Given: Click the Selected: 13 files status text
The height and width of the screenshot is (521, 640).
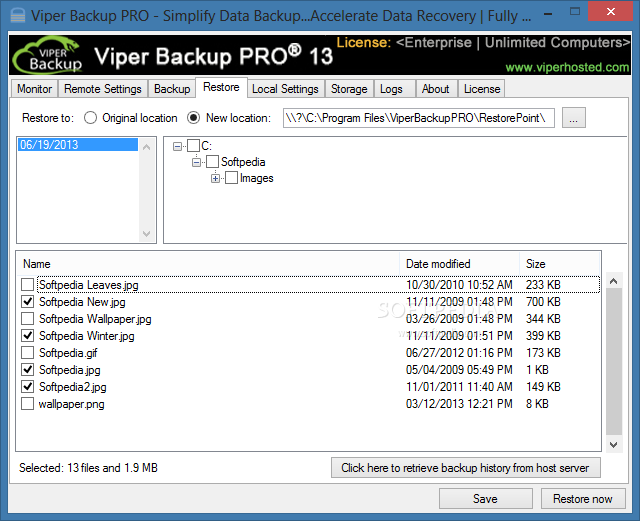Looking at the screenshot, I should pos(88,468).
